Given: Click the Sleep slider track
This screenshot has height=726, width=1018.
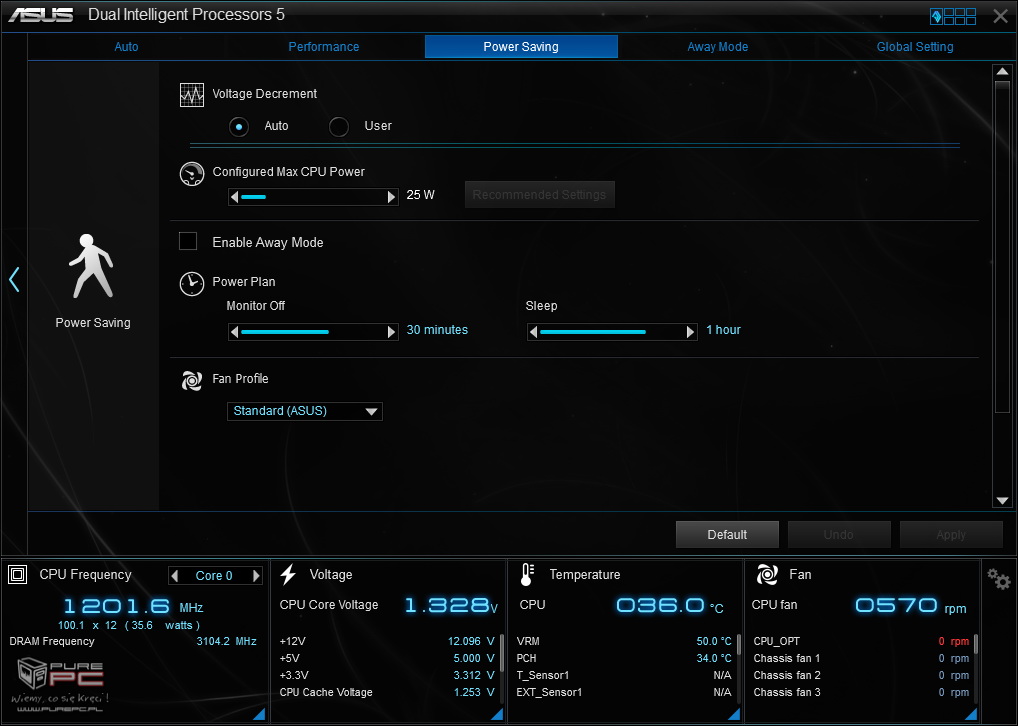Looking at the screenshot, I should 612,332.
